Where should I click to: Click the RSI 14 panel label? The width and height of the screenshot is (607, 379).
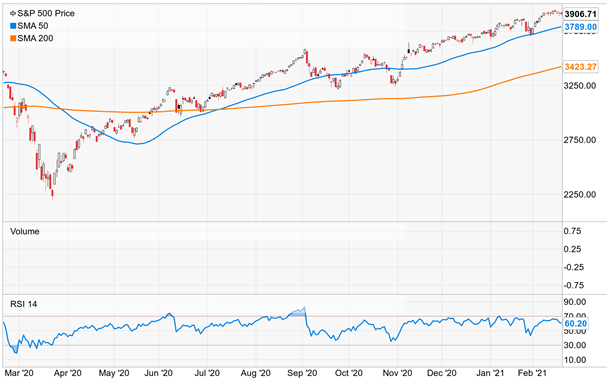[24, 304]
